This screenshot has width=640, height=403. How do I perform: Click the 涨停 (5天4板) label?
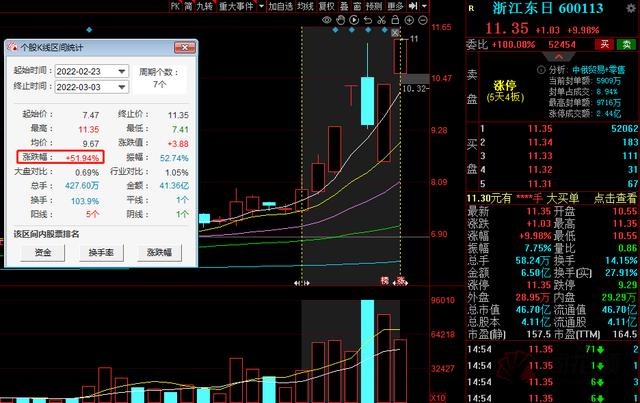505,91
